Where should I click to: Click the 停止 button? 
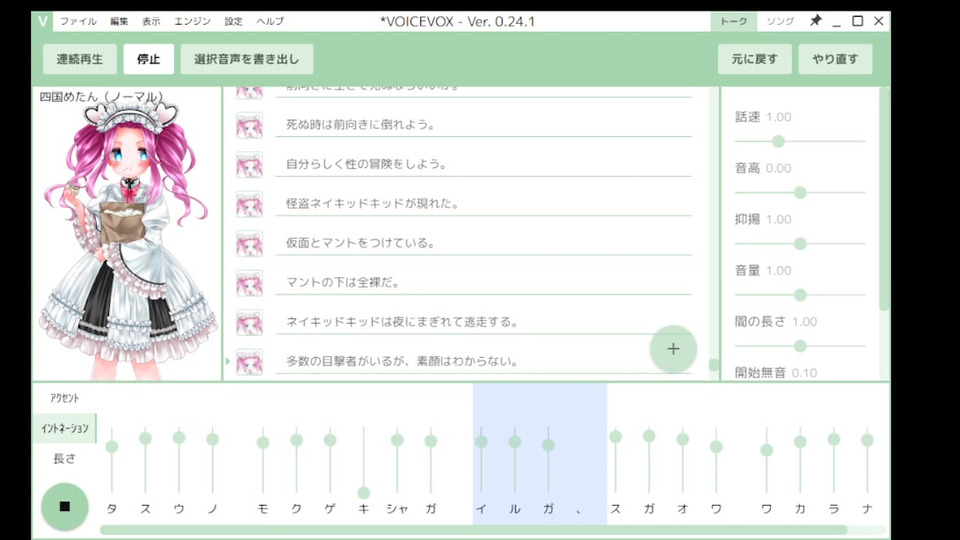click(x=148, y=59)
